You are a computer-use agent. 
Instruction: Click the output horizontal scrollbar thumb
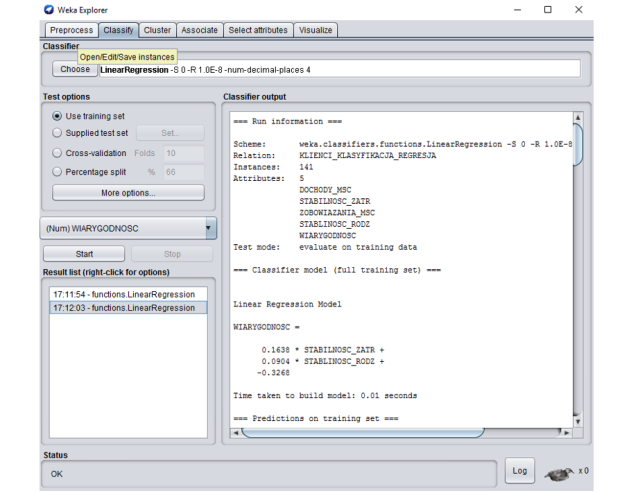(x=363, y=433)
